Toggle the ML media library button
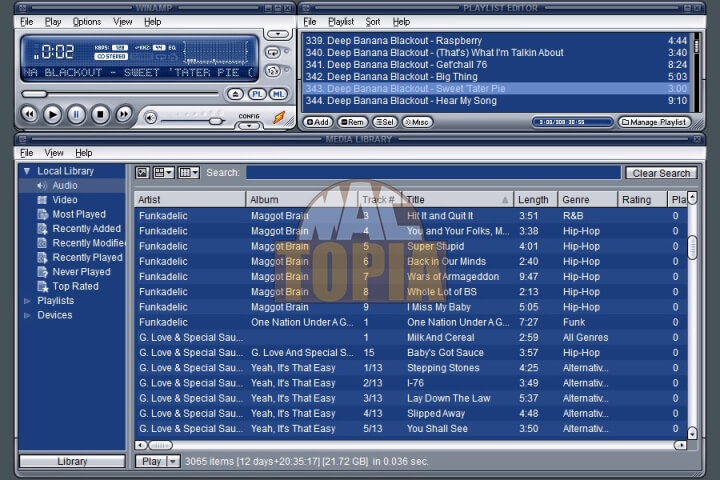 [278, 94]
